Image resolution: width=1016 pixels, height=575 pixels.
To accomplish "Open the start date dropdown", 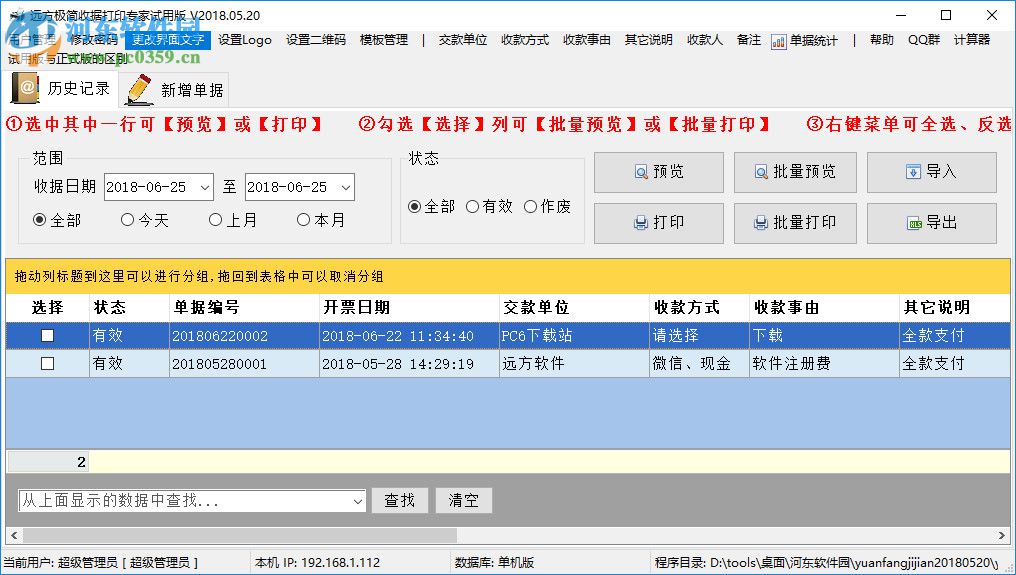I will pyautogui.click(x=204, y=187).
